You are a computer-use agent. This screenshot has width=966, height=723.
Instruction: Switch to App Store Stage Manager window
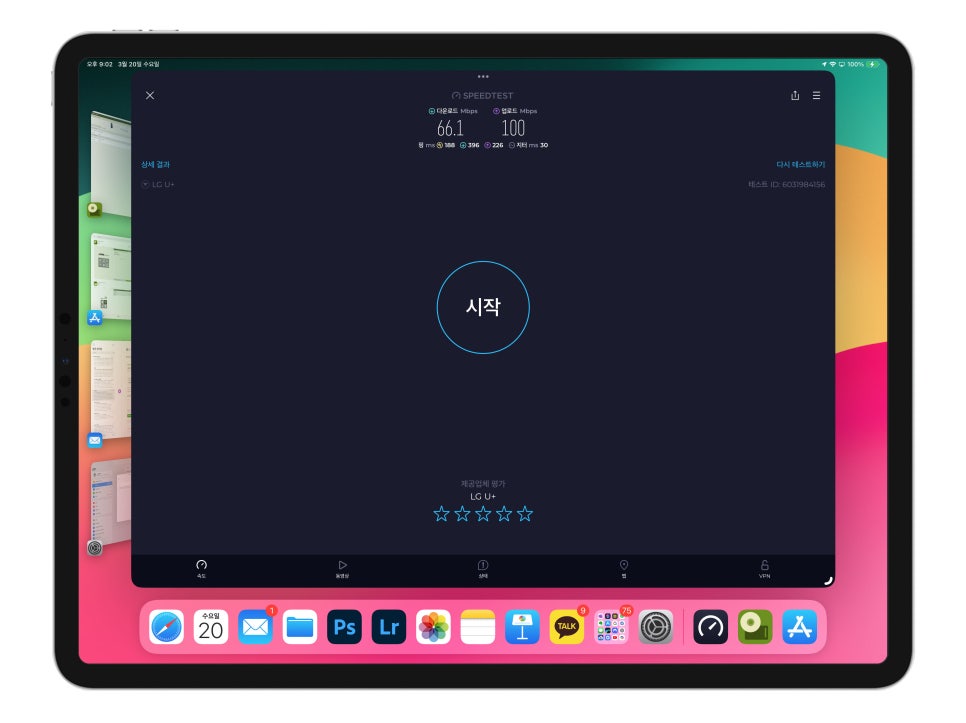point(111,276)
